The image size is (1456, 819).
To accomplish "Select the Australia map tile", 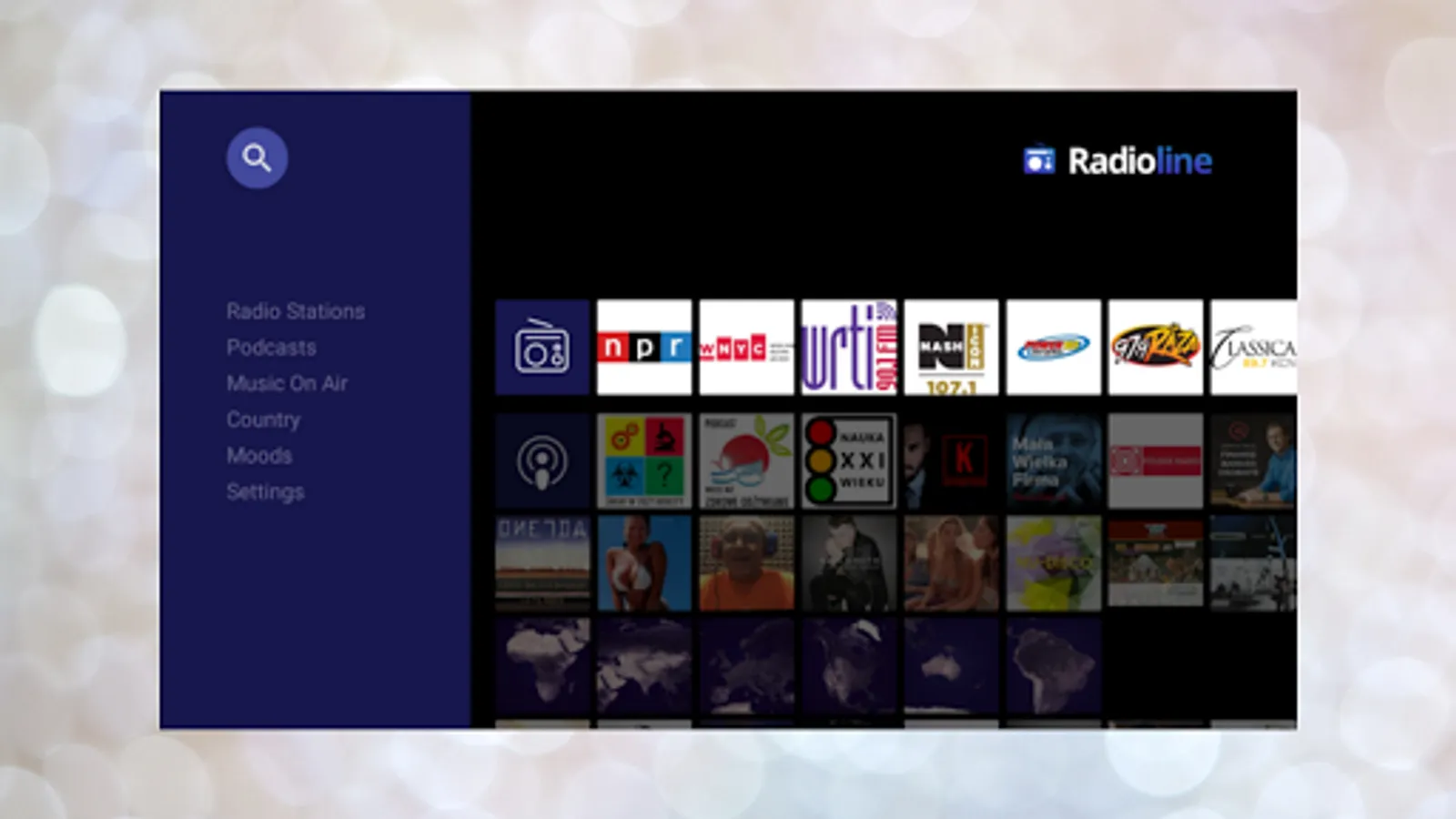I will coord(951,666).
